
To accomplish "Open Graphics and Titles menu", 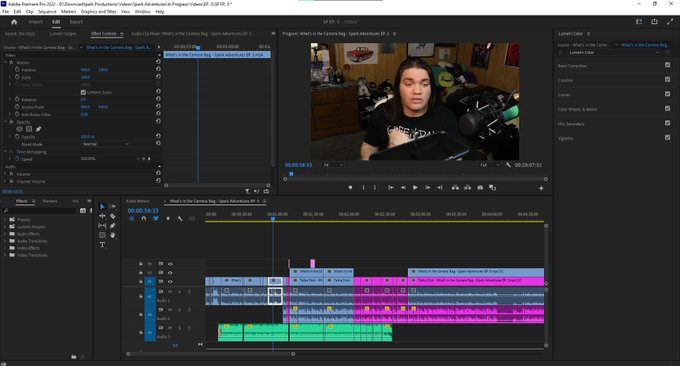I will (x=98, y=12).
